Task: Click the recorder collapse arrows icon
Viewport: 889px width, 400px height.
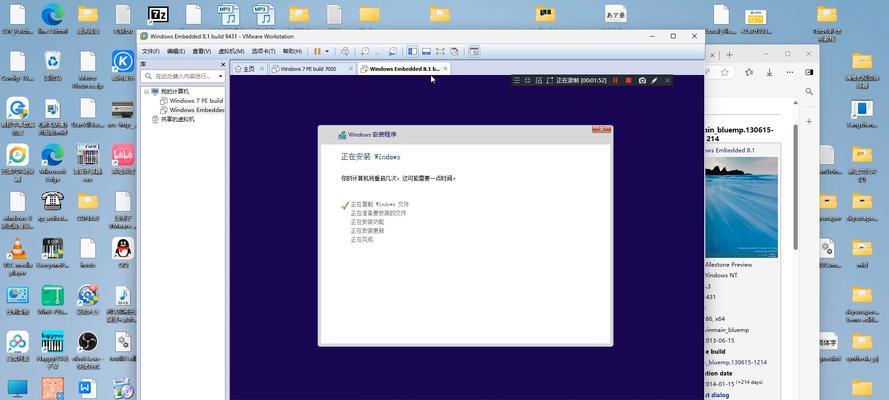Action: [x=527, y=81]
